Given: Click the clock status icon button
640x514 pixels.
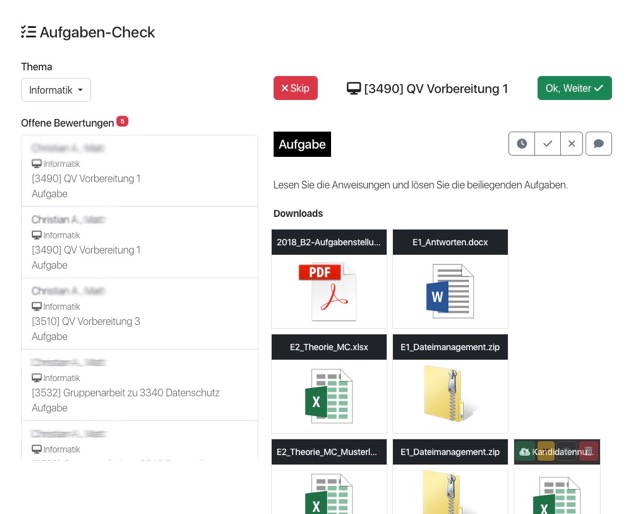Looking at the screenshot, I should (x=522, y=144).
